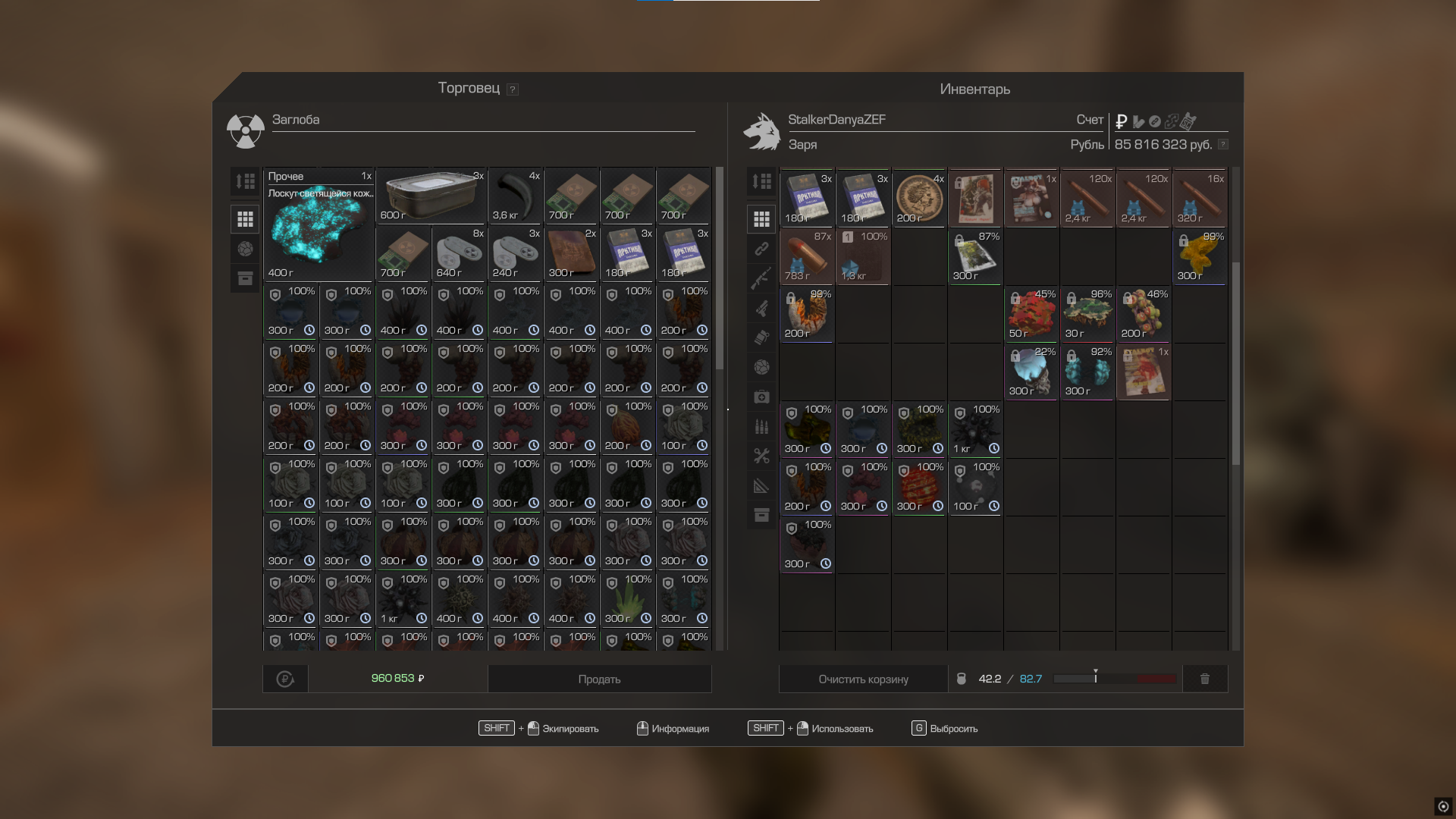The image size is (1456, 819).
Task: Click the Продать button
Action: pos(599,679)
